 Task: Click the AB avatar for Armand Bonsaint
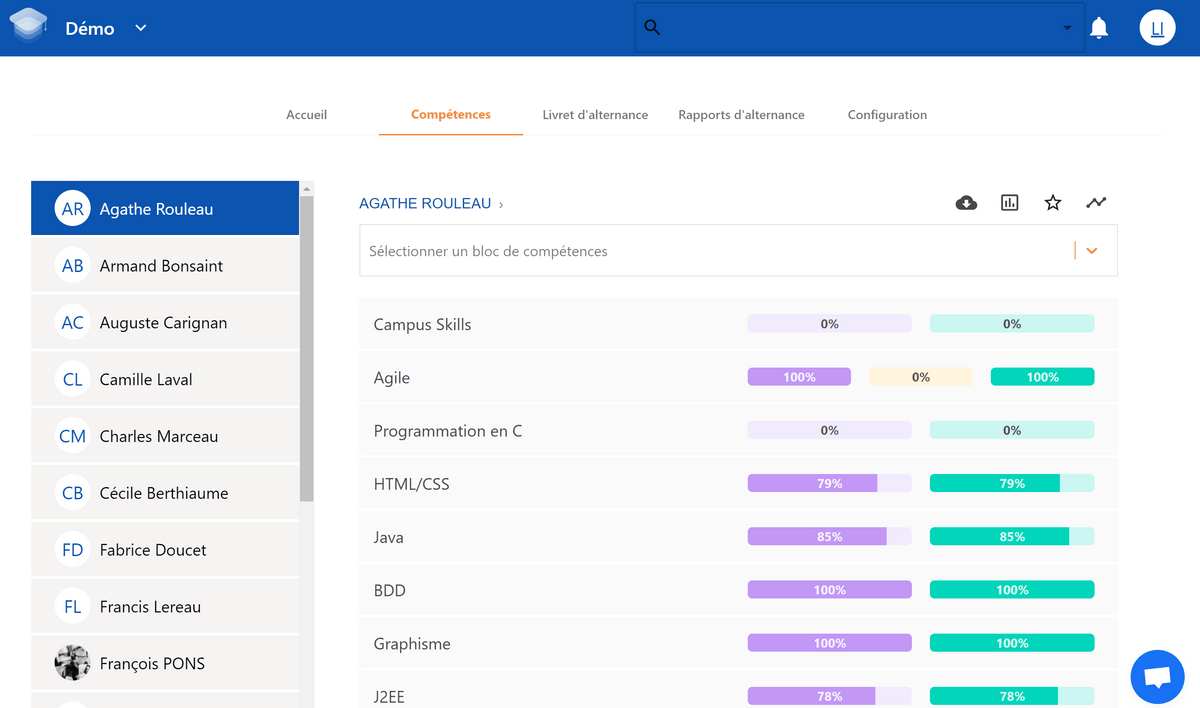coord(72,266)
